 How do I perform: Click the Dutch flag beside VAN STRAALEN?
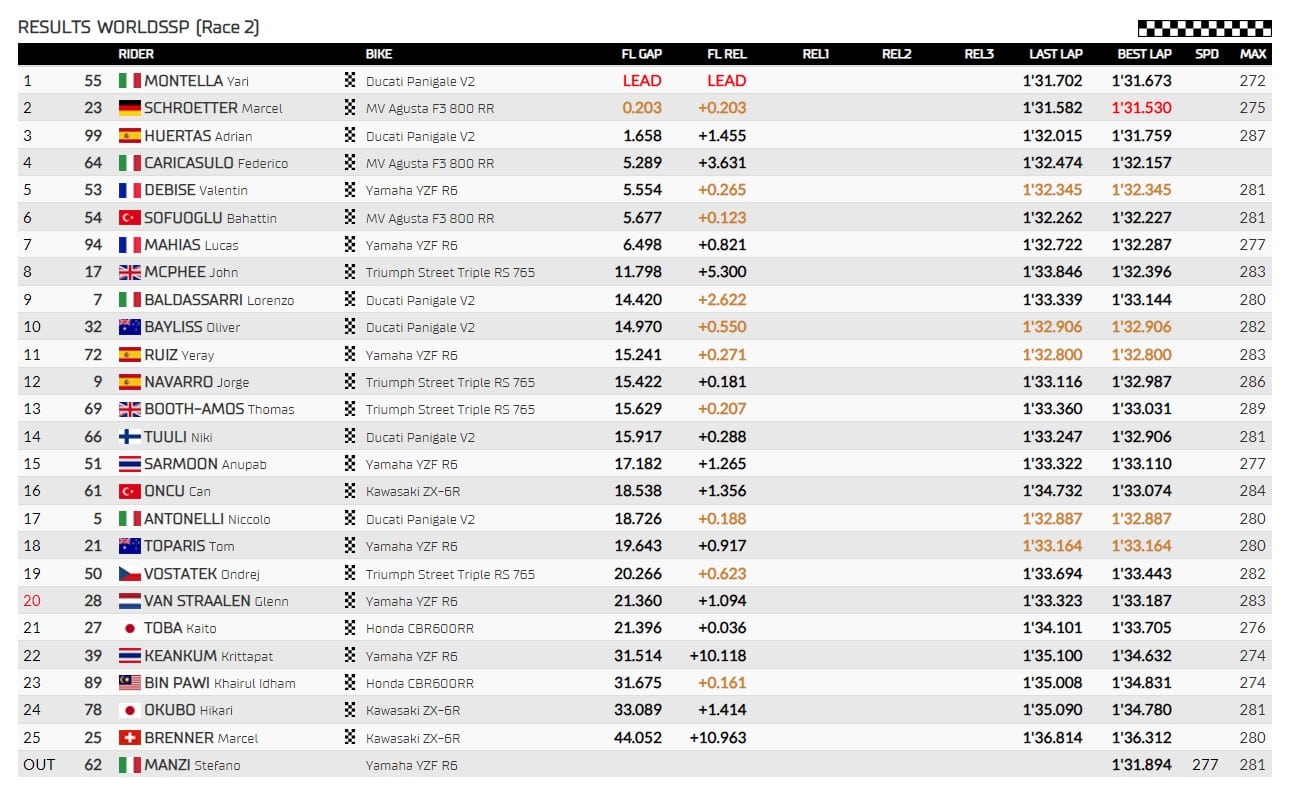129,601
